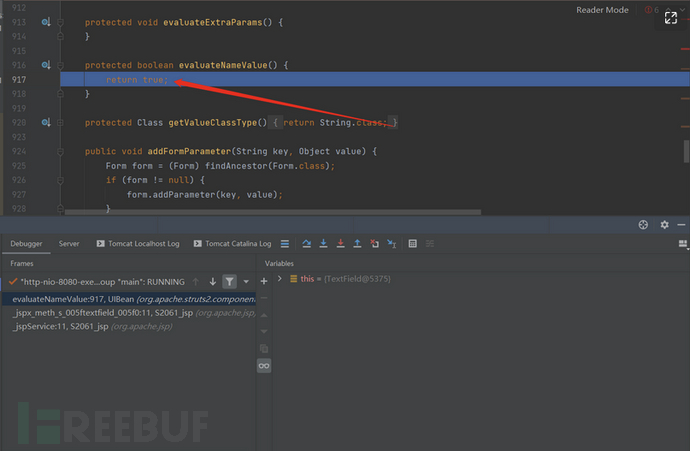Click the Step Out icon
Screen dimensions: 690x451
(x=357, y=243)
